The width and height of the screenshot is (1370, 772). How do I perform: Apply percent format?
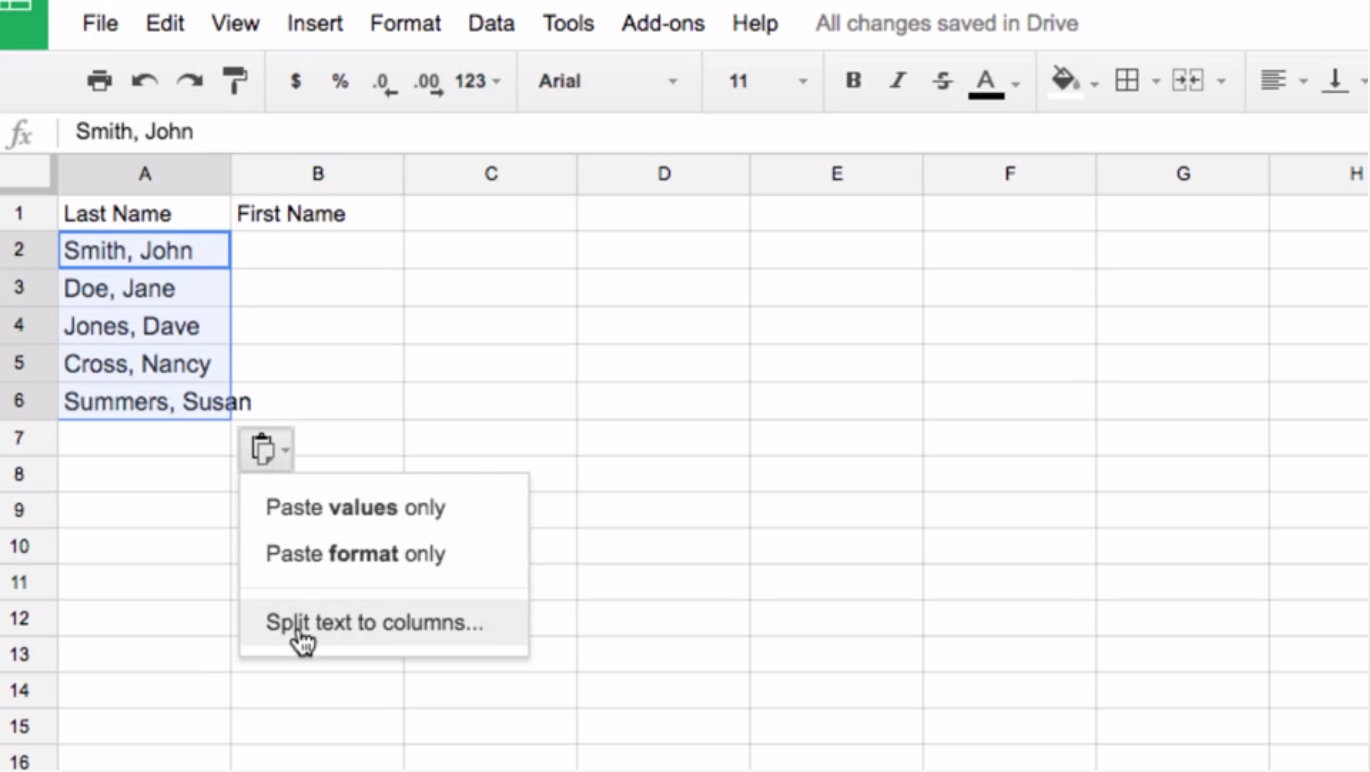(x=339, y=81)
